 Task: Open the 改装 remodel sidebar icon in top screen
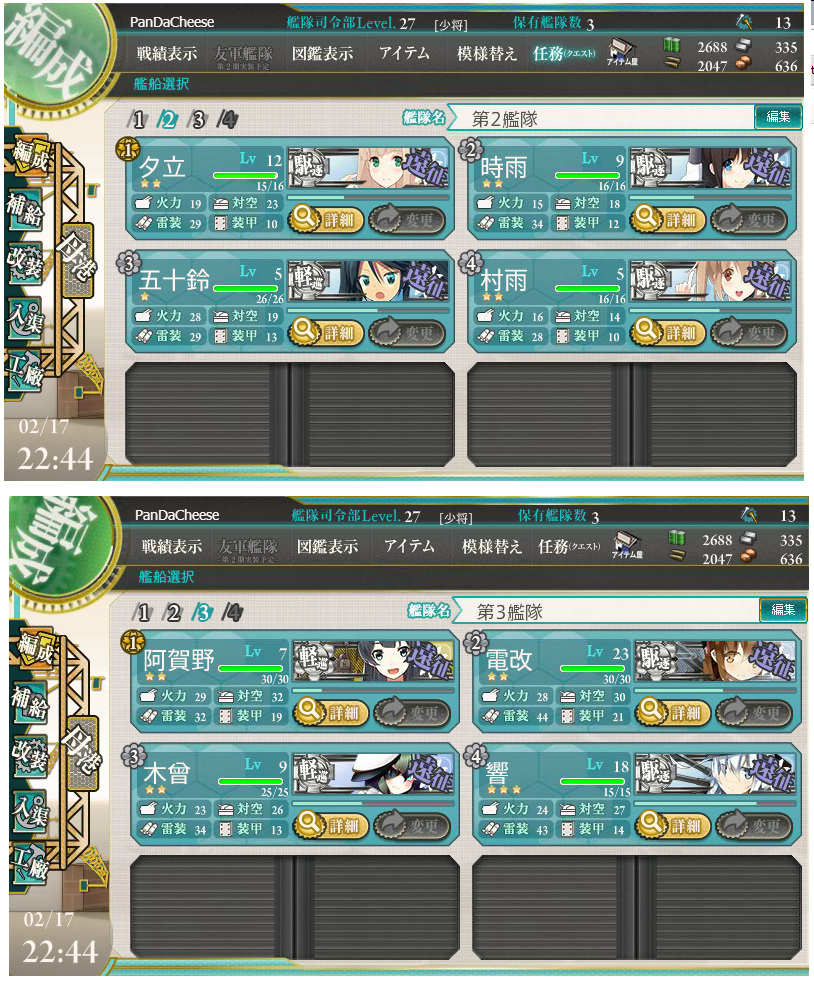click(25, 262)
